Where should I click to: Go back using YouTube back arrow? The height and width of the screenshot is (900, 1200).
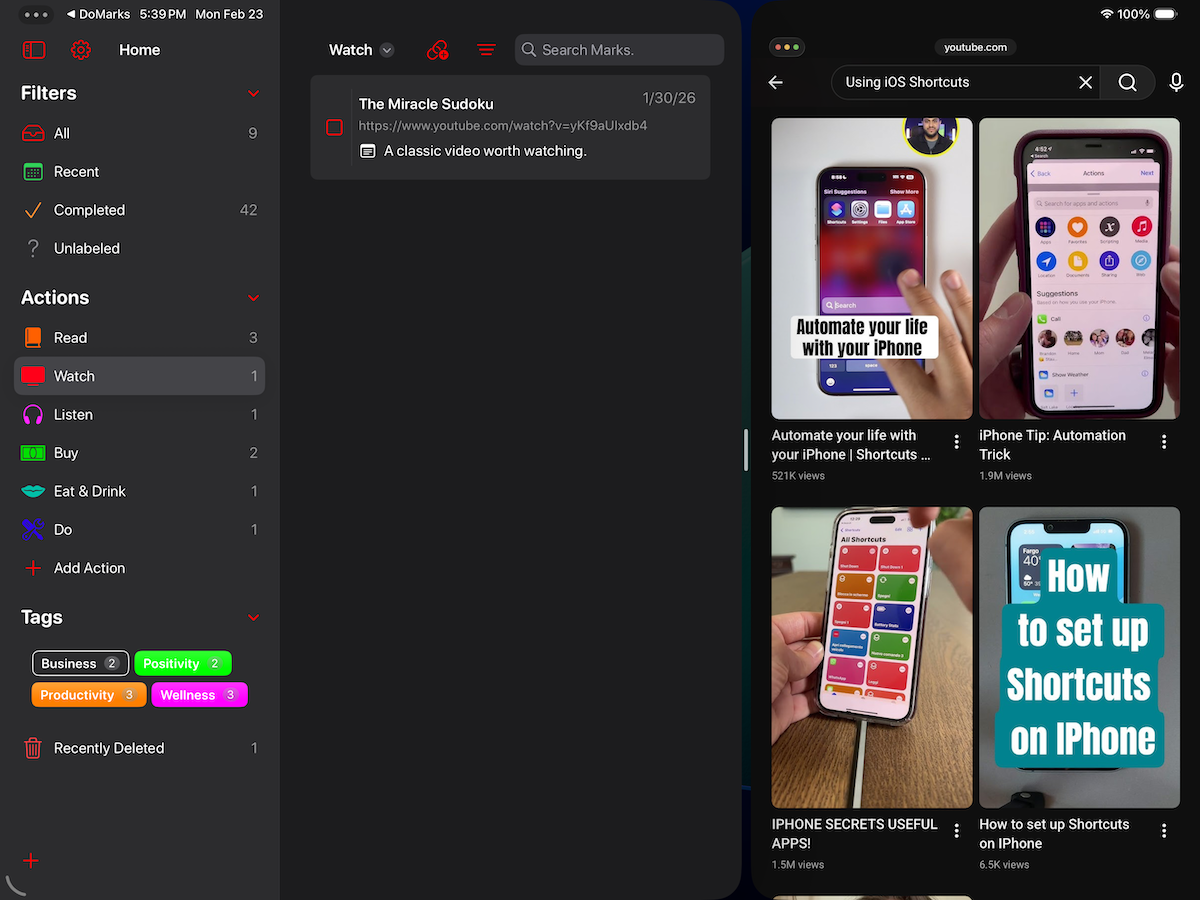pos(776,83)
